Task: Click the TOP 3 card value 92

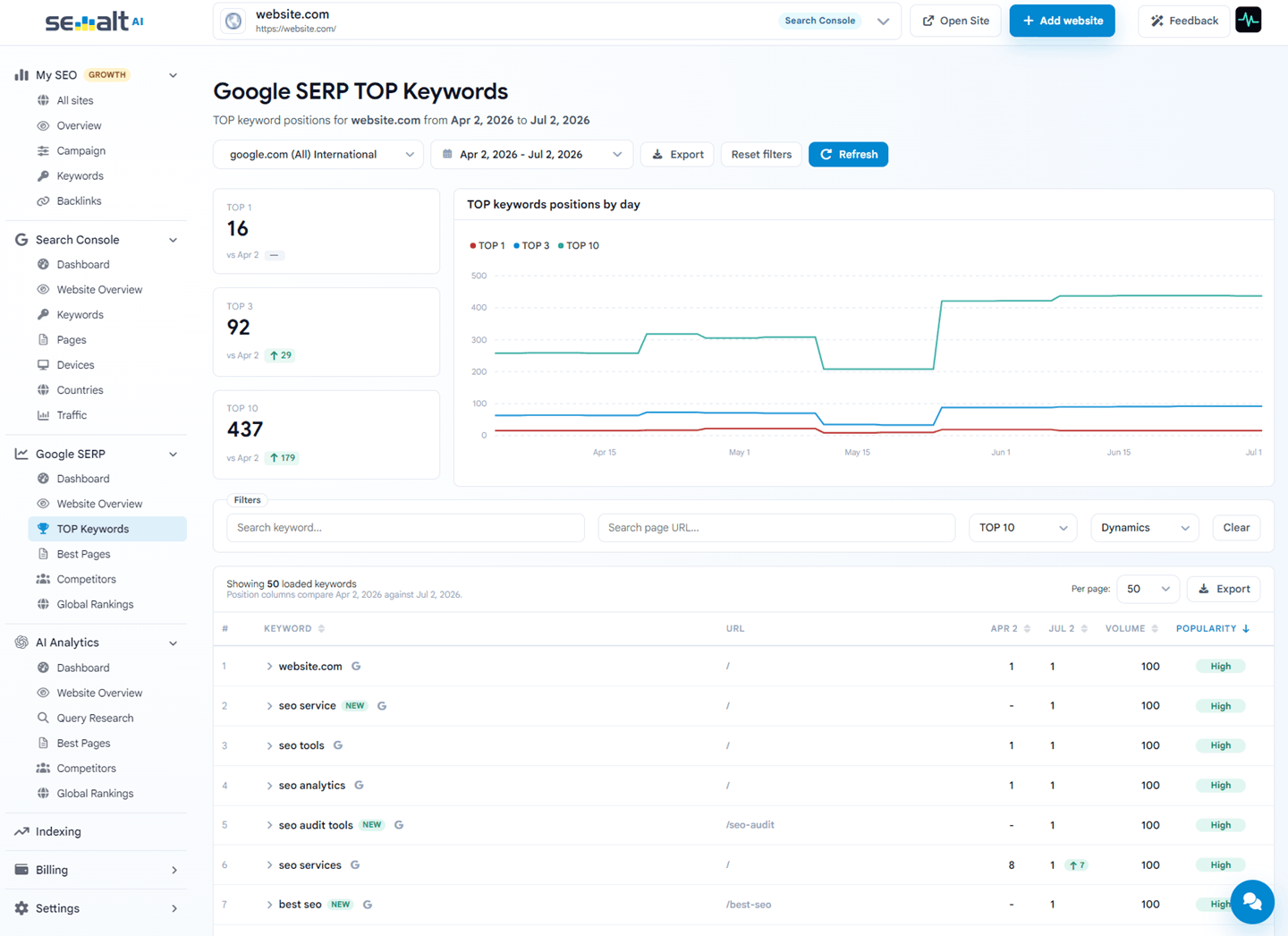Action: click(x=238, y=328)
